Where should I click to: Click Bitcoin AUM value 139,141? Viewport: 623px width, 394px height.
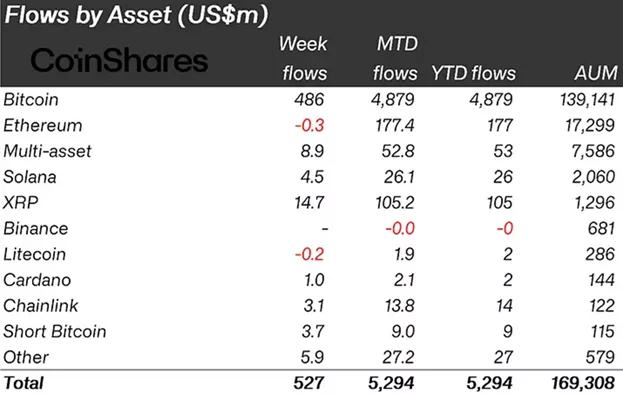[x=588, y=100]
